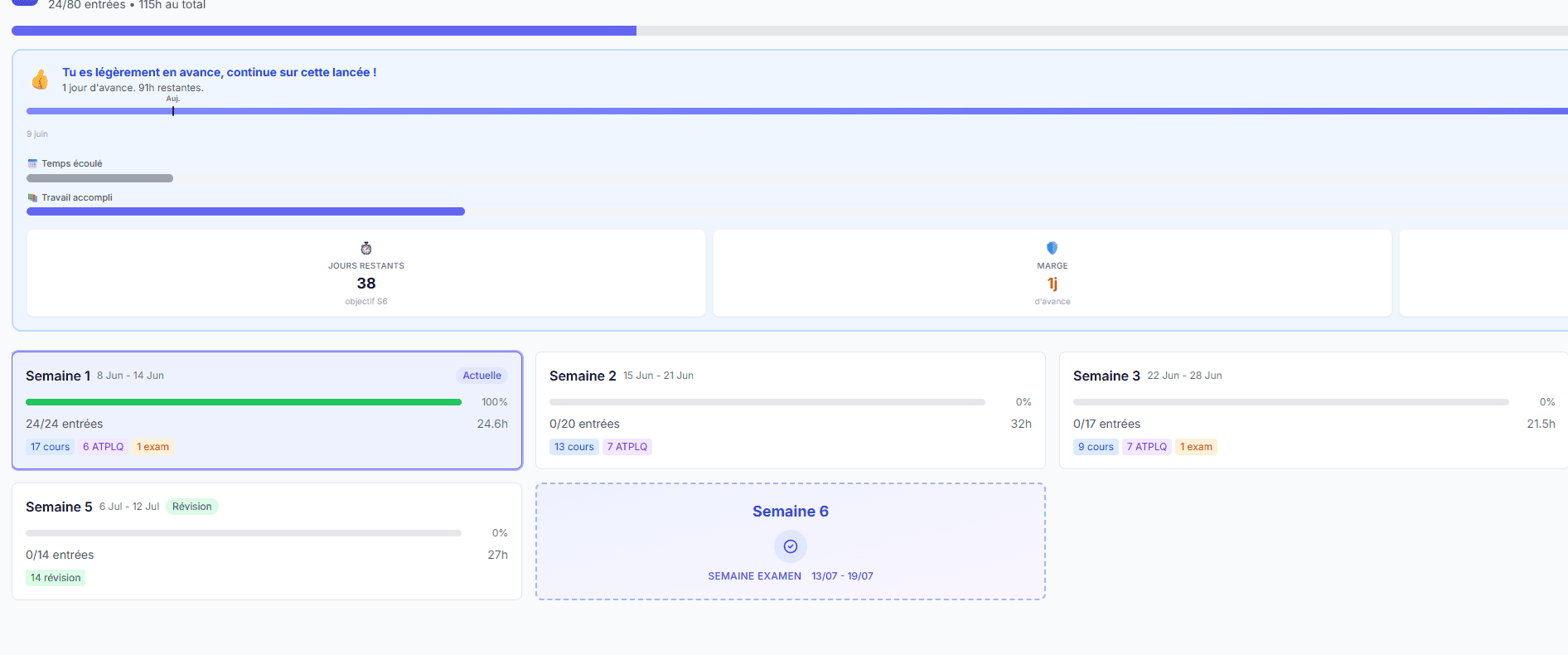
Task: Open the Semaine 5 card title
Action: [59, 507]
